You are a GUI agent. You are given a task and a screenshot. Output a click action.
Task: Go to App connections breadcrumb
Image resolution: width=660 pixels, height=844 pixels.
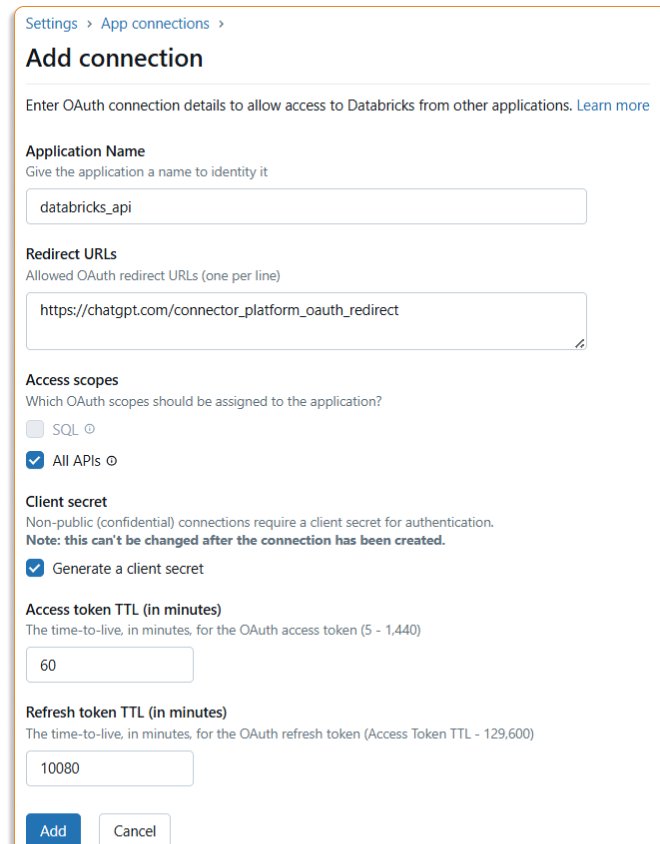[x=155, y=24]
